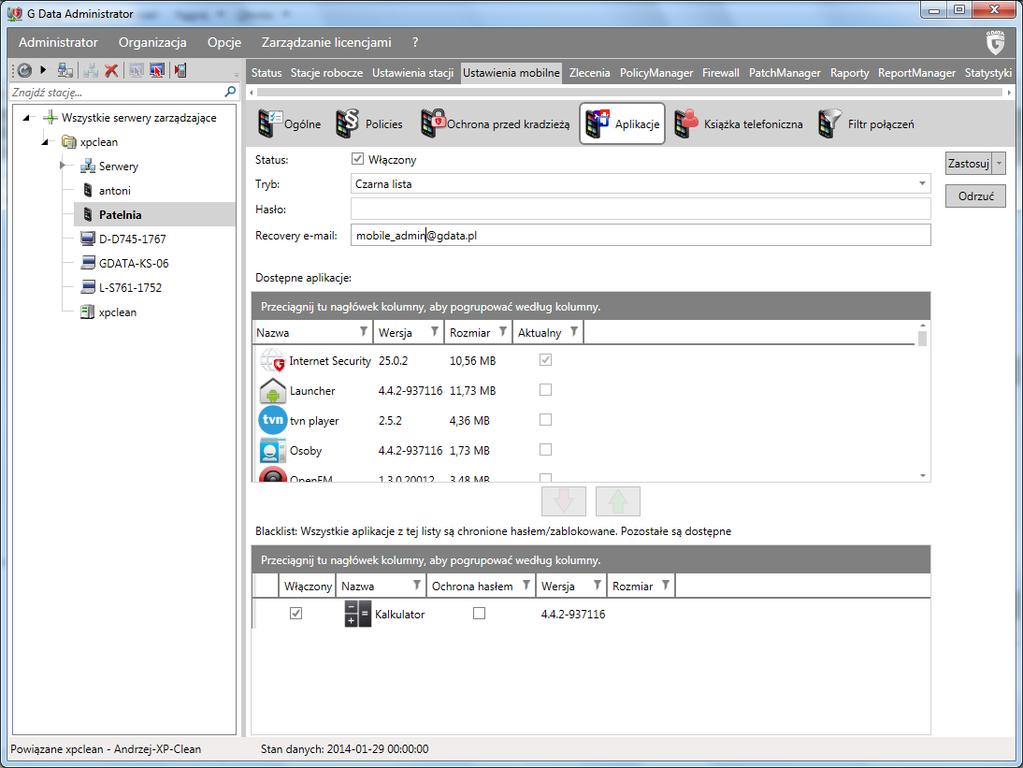Click the Launcher app icon
Image resolution: width=1023 pixels, height=768 pixels.
click(x=273, y=390)
